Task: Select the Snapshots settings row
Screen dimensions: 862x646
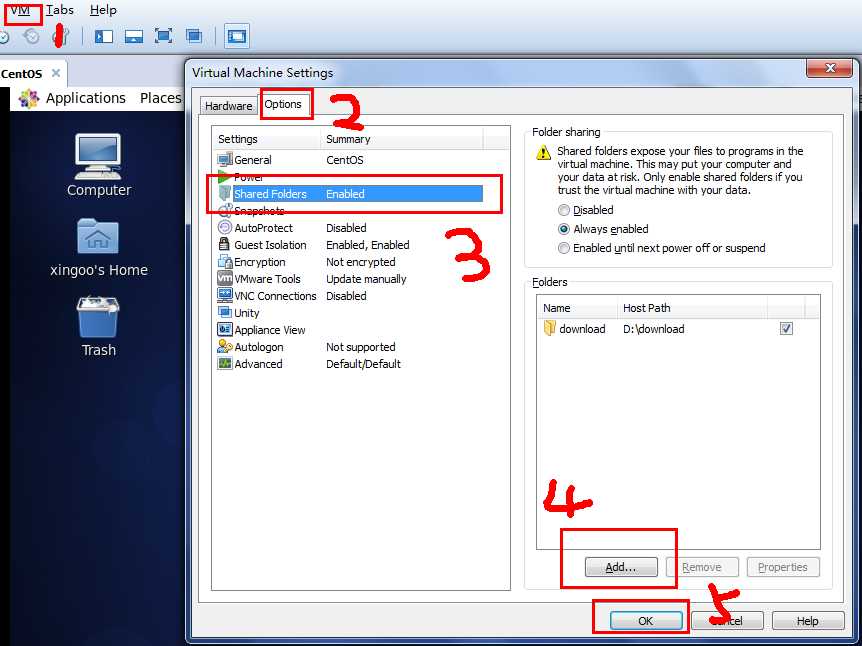Action: pyautogui.click(x=350, y=211)
